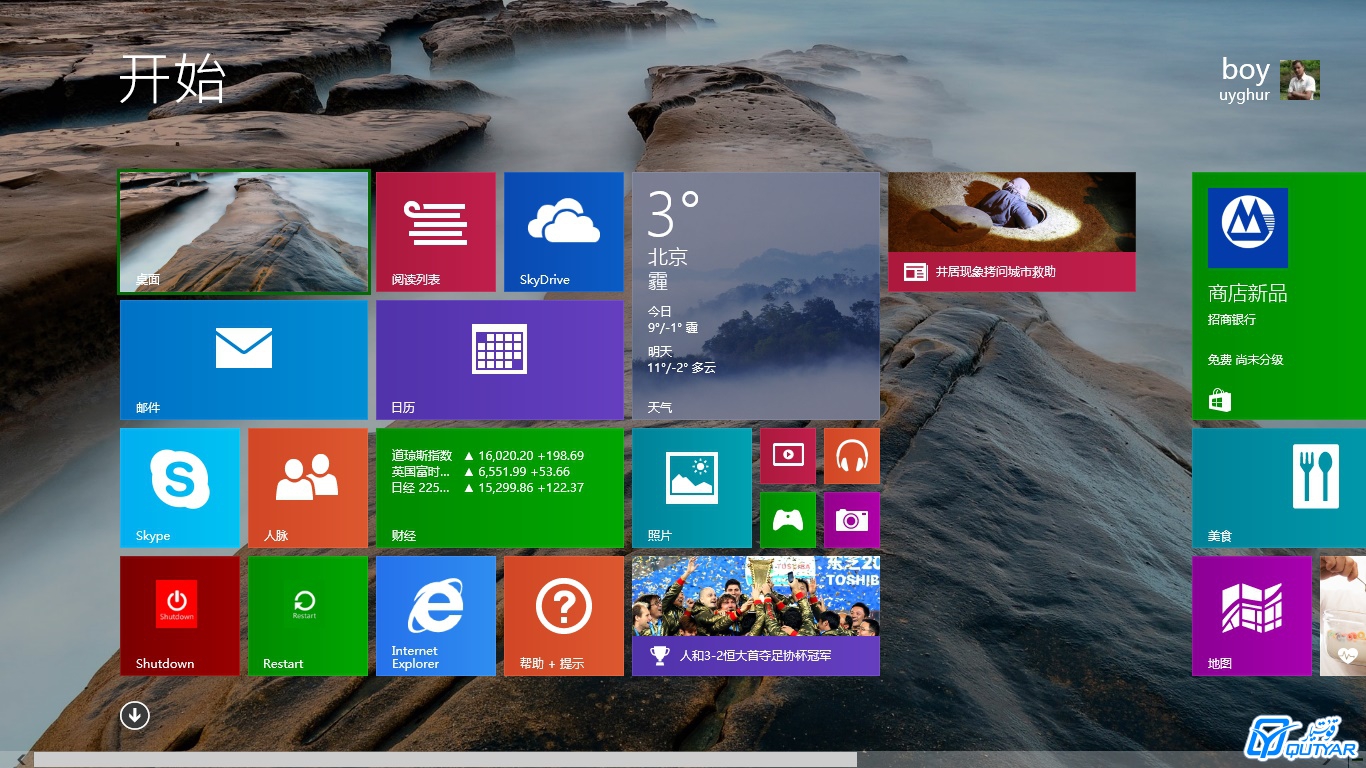Open the partly visible health tile
1366x768 pixels.
[1343, 616]
